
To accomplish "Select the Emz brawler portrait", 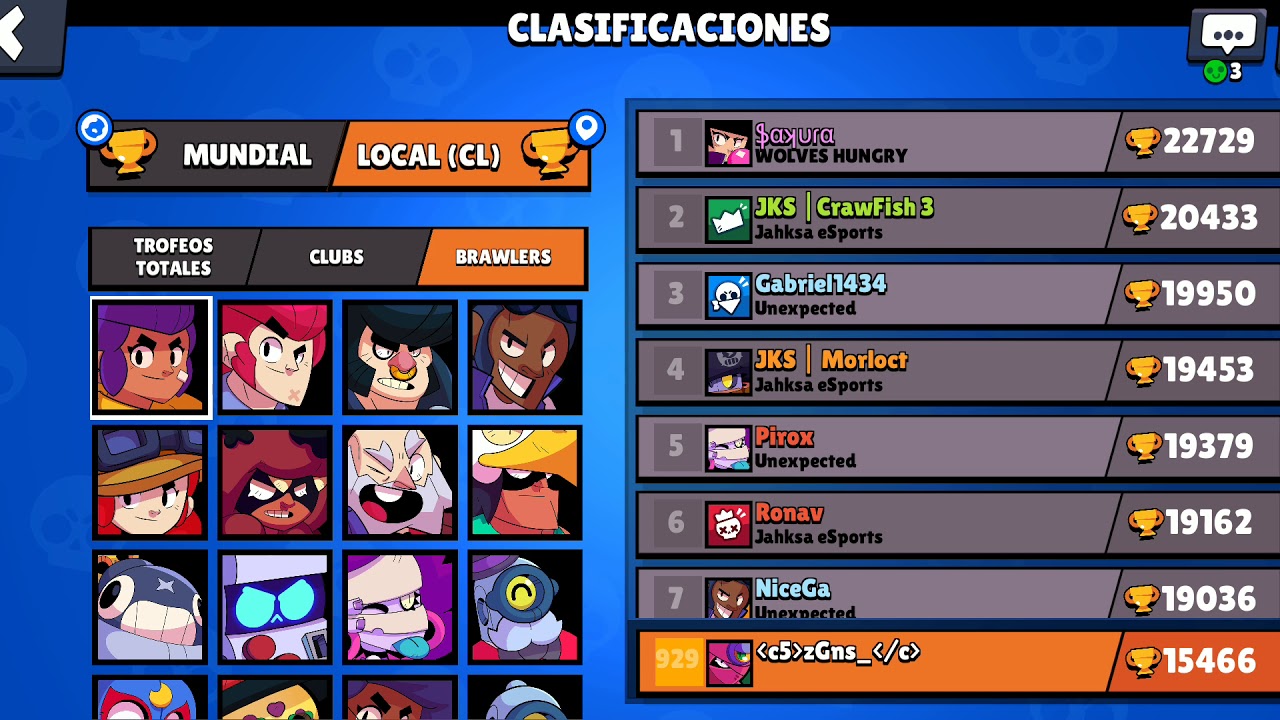I will click(x=400, y=607).
